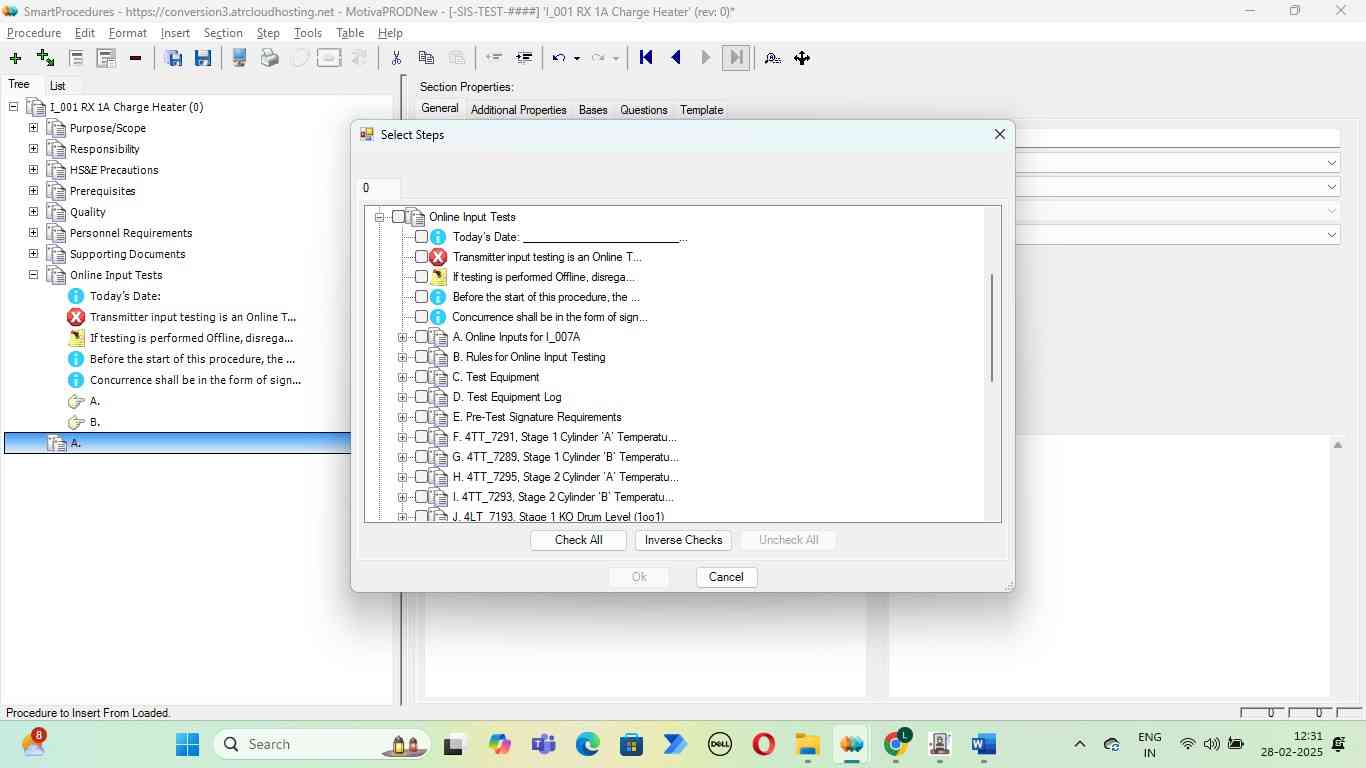Check the 'Today's Date' step checkbox

(421, 237)
